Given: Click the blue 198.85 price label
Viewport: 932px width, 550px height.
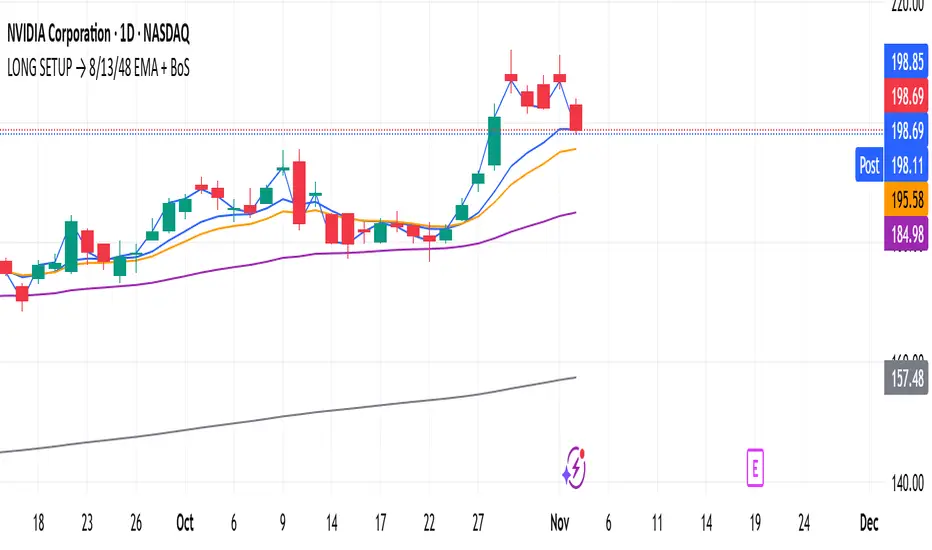Looking at the screenshot, I should tap(906, 61).
